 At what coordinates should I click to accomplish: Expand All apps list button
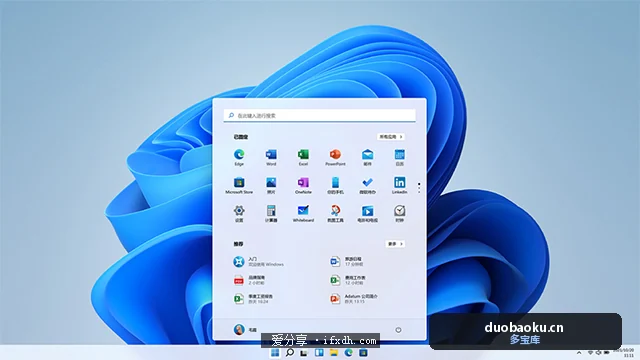[x=391, y=137]
